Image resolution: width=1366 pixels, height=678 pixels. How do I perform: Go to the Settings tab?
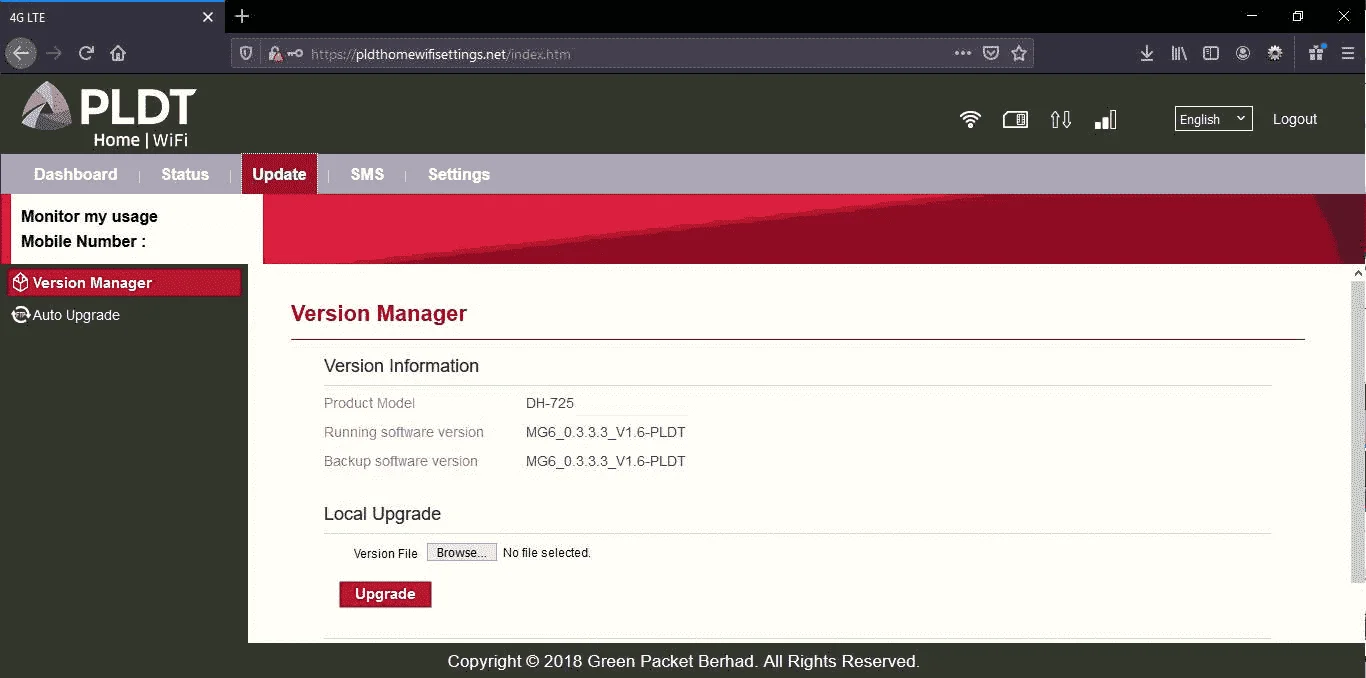[459, 174]
